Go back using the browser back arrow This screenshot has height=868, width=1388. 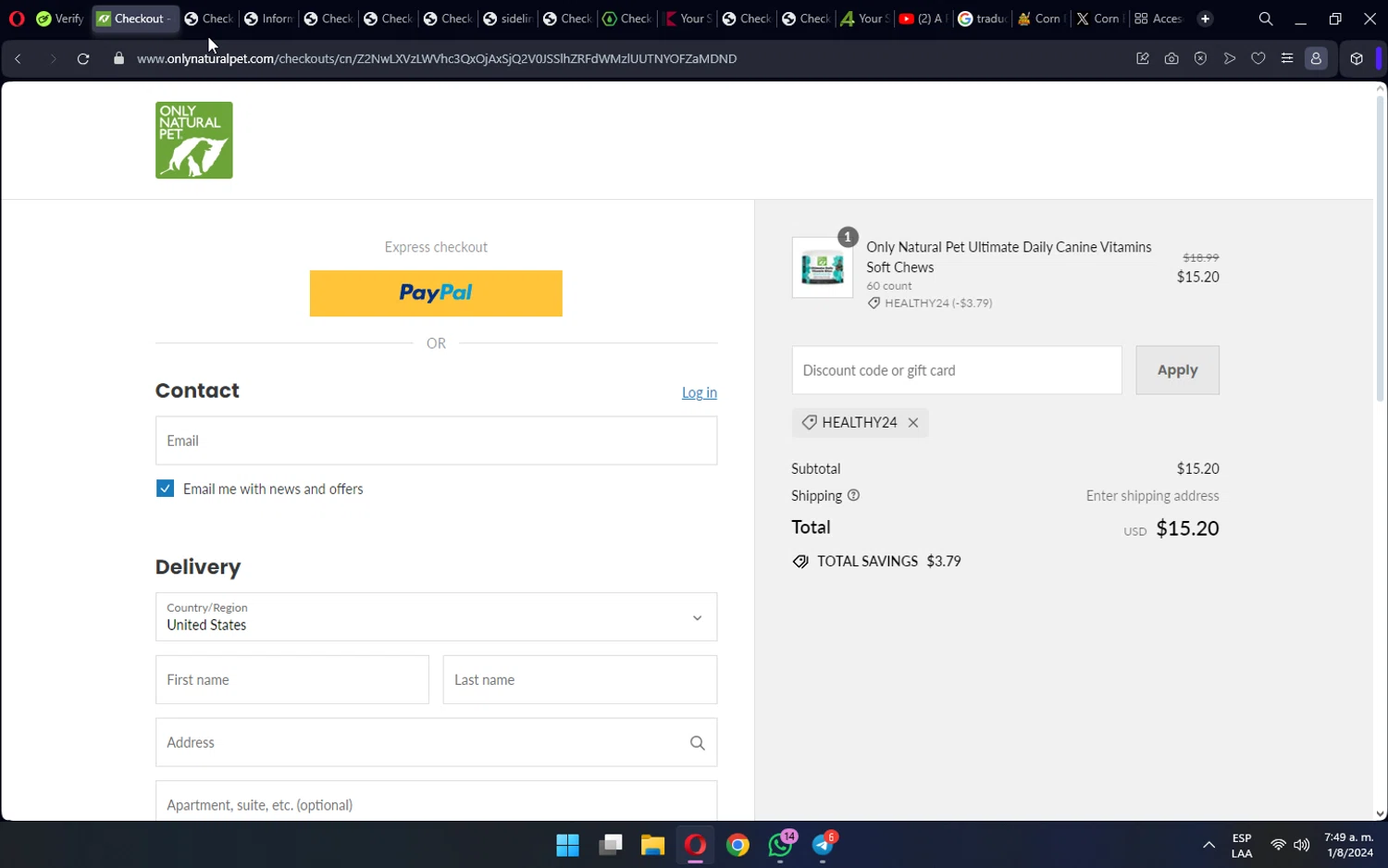coord(18,58)
